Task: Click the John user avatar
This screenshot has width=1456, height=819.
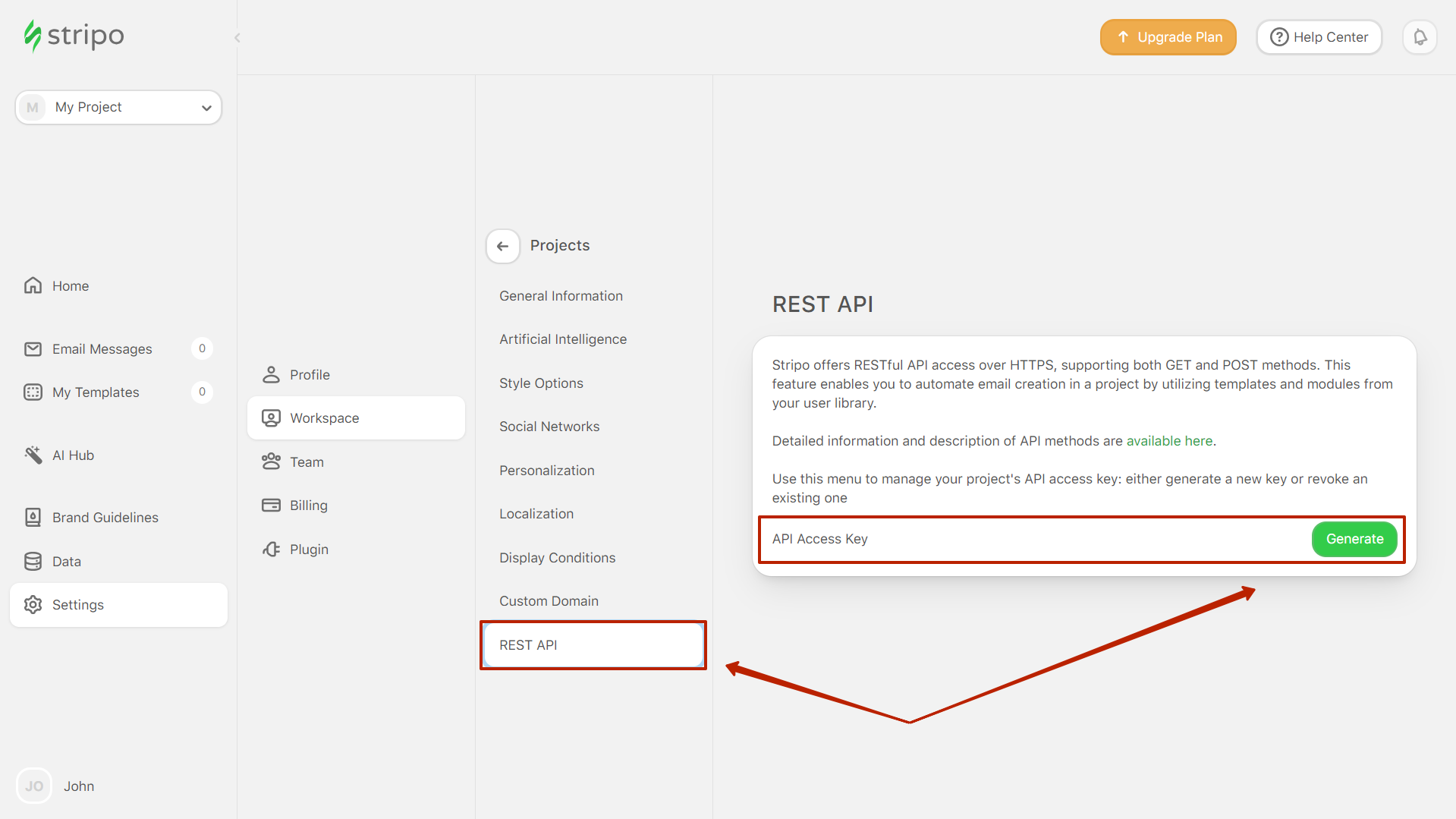Action: pos(34,786)
